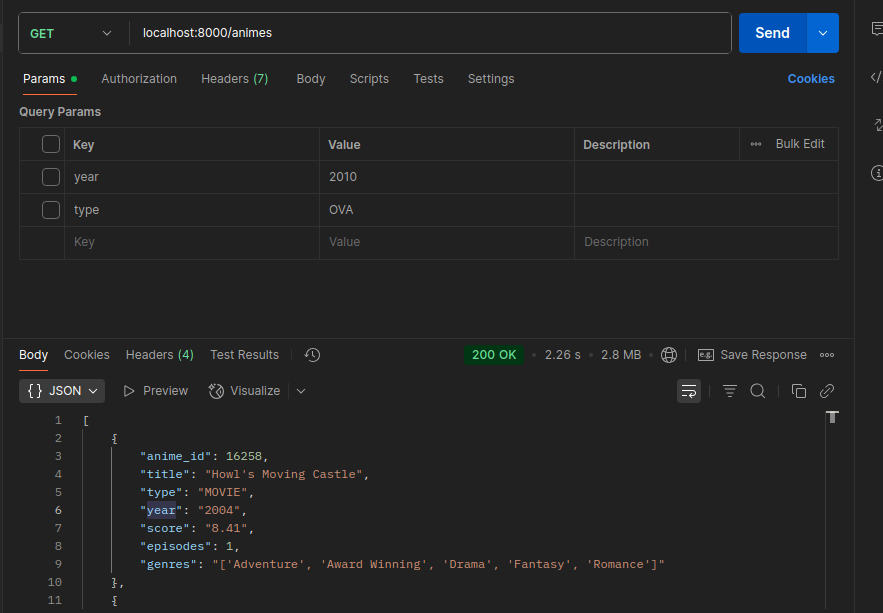Image resolution: width=883 pixels, height=613 pixels.
Task: Open the GET method dropdown
Action: click(70, 33)
